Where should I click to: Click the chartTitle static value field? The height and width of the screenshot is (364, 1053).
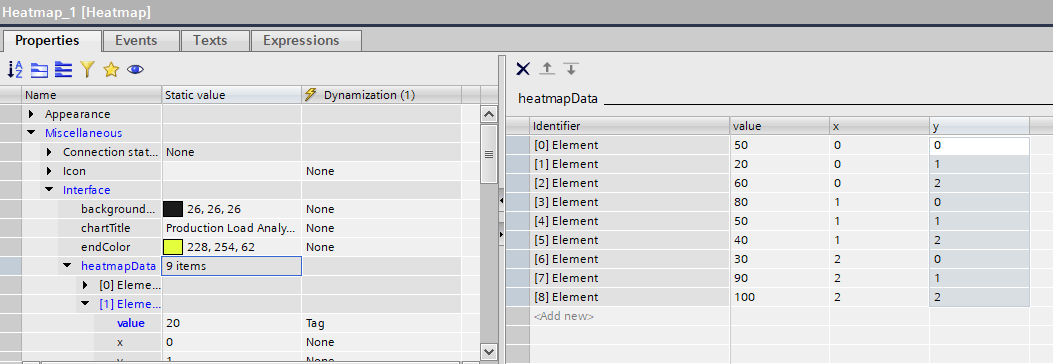(x=231, y=228)
